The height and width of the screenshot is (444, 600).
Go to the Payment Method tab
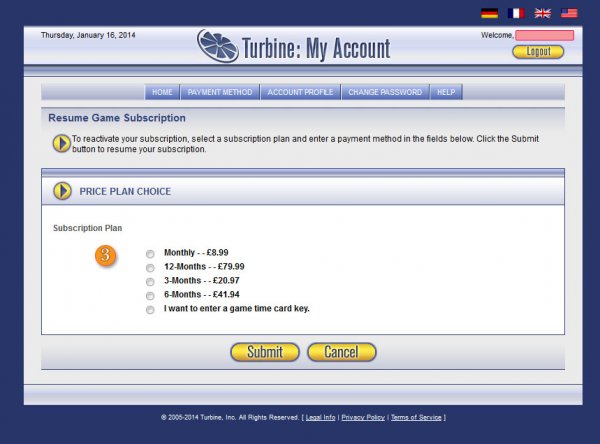tap(220, 92)
